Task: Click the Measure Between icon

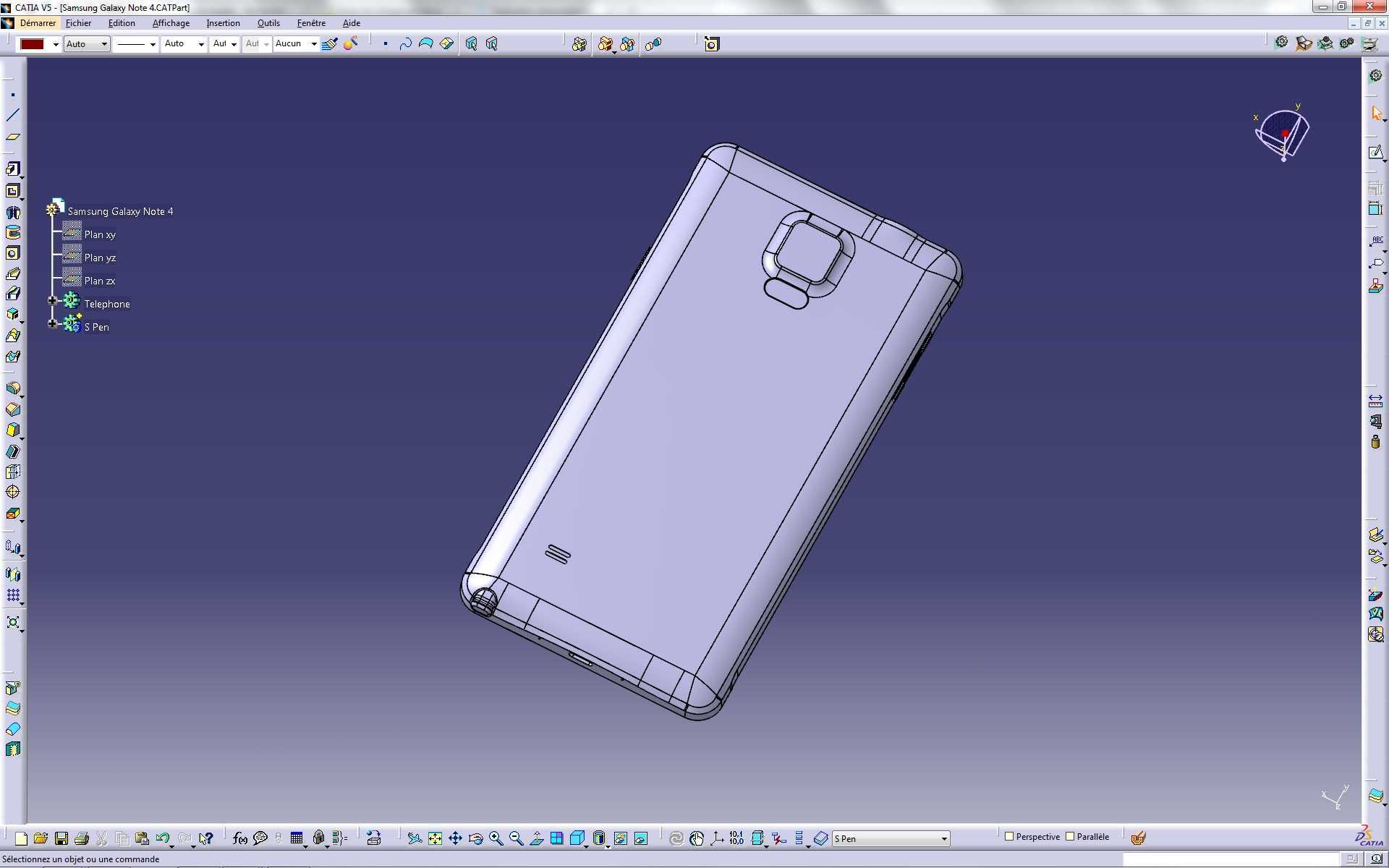Action: (1375, 400)
